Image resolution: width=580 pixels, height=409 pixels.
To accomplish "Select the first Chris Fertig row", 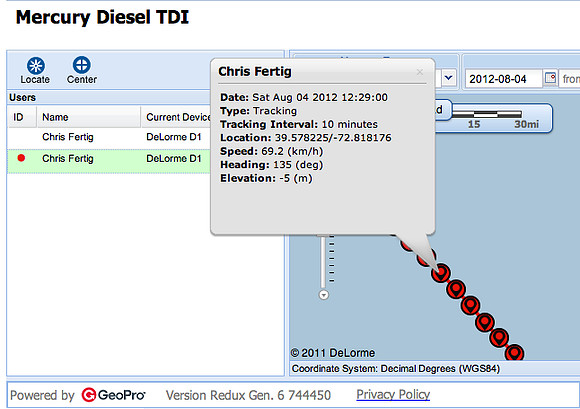I will click(x=109, y=137).
